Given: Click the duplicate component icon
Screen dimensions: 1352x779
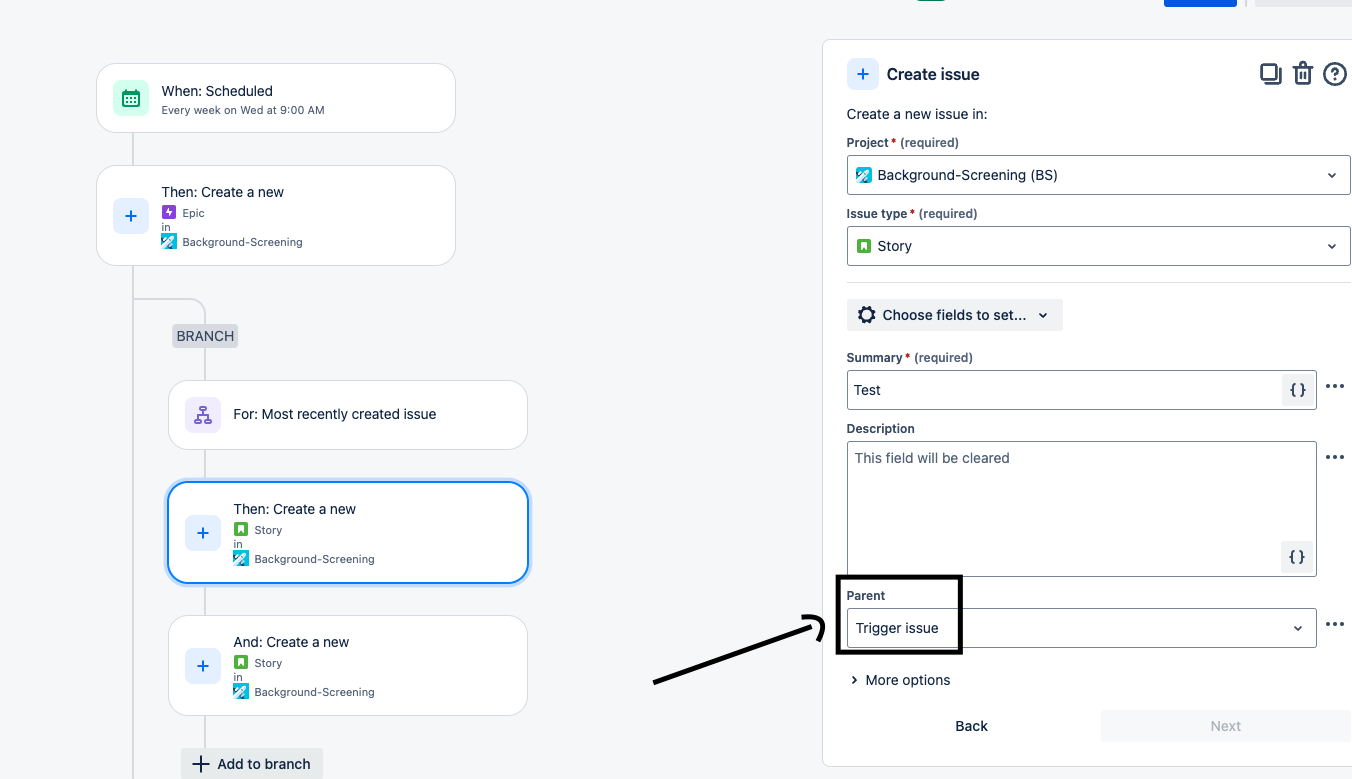Looking at the screenshot, I should (x=1270, y=73).
